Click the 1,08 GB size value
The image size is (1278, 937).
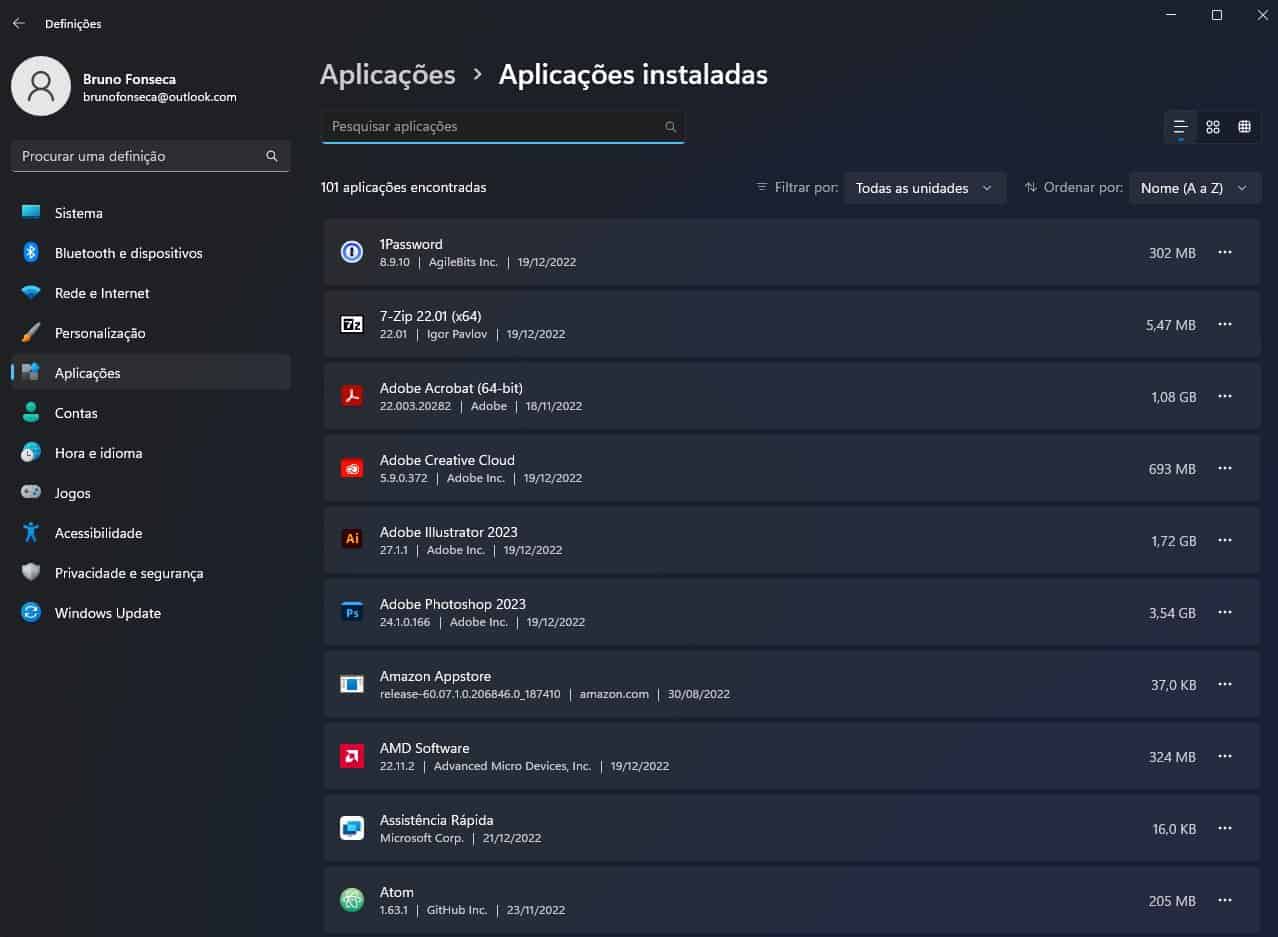click(1174, 397)
